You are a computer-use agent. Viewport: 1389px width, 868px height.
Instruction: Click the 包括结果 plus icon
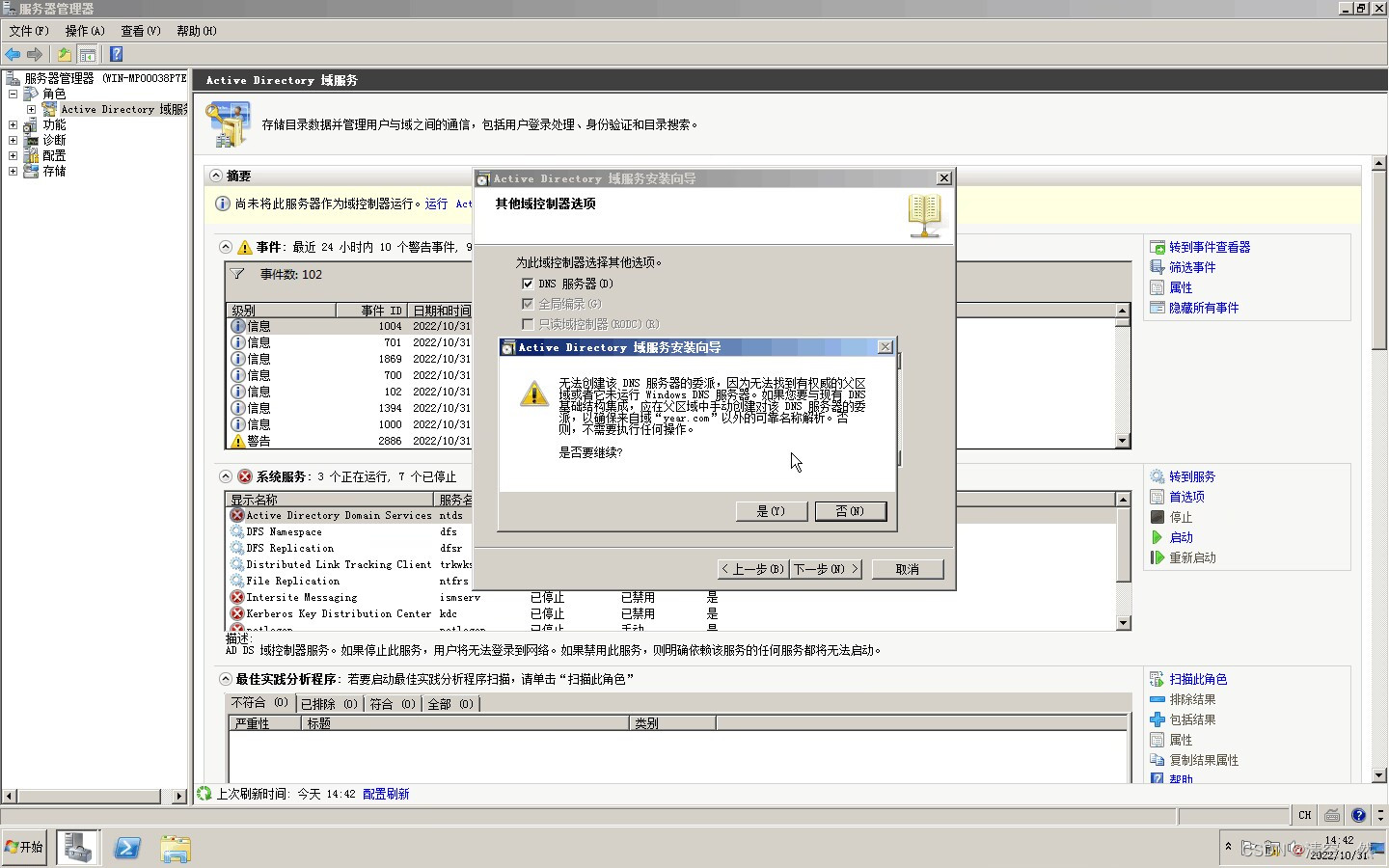tap(1157, 719)
